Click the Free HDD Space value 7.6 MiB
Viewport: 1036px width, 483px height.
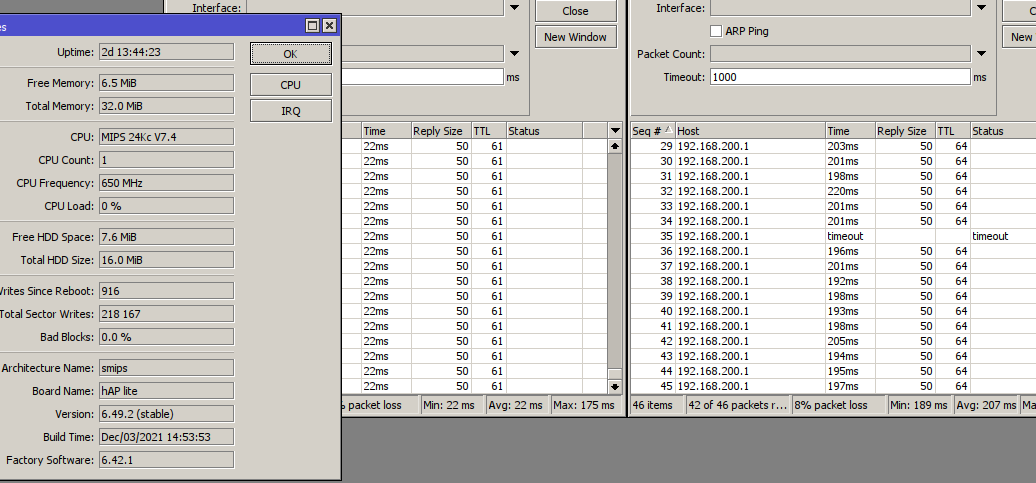click(166, 237)
